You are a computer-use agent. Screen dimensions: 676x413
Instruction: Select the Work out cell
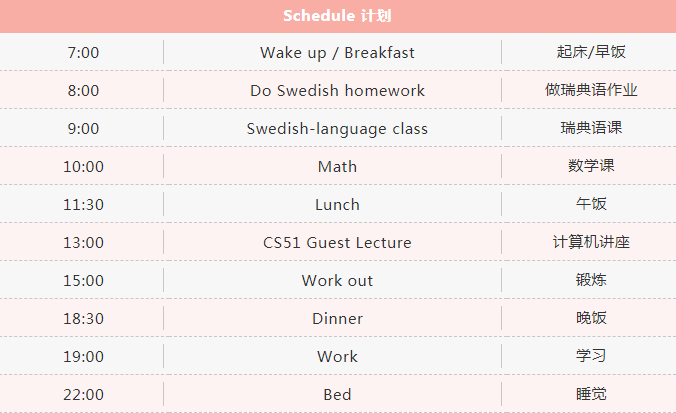[337, 281]
